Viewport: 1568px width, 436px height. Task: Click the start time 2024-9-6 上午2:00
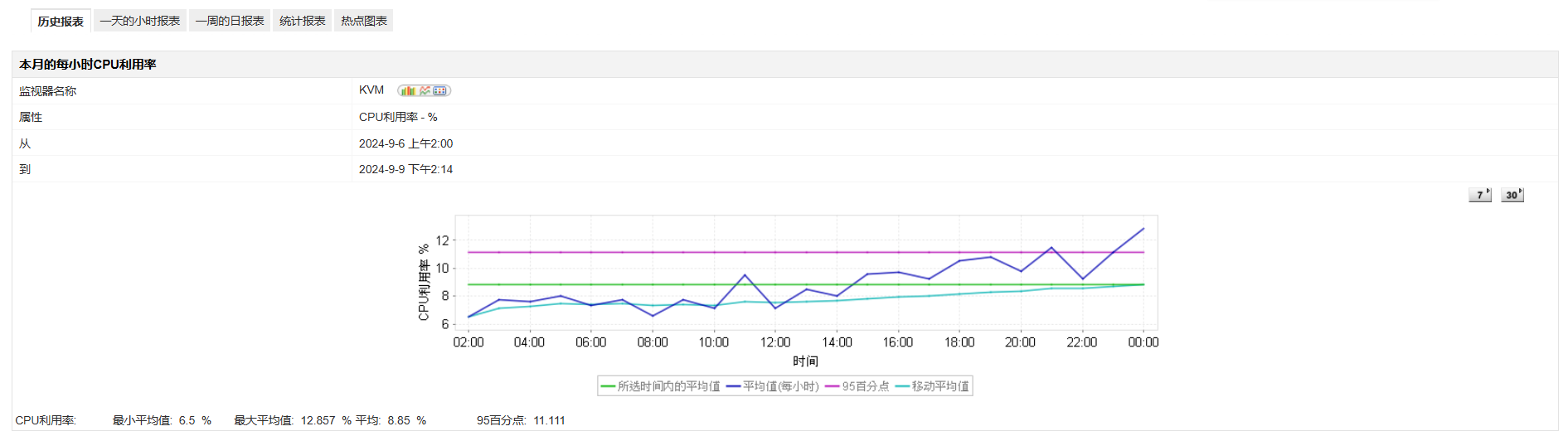[x=405, y=143]
